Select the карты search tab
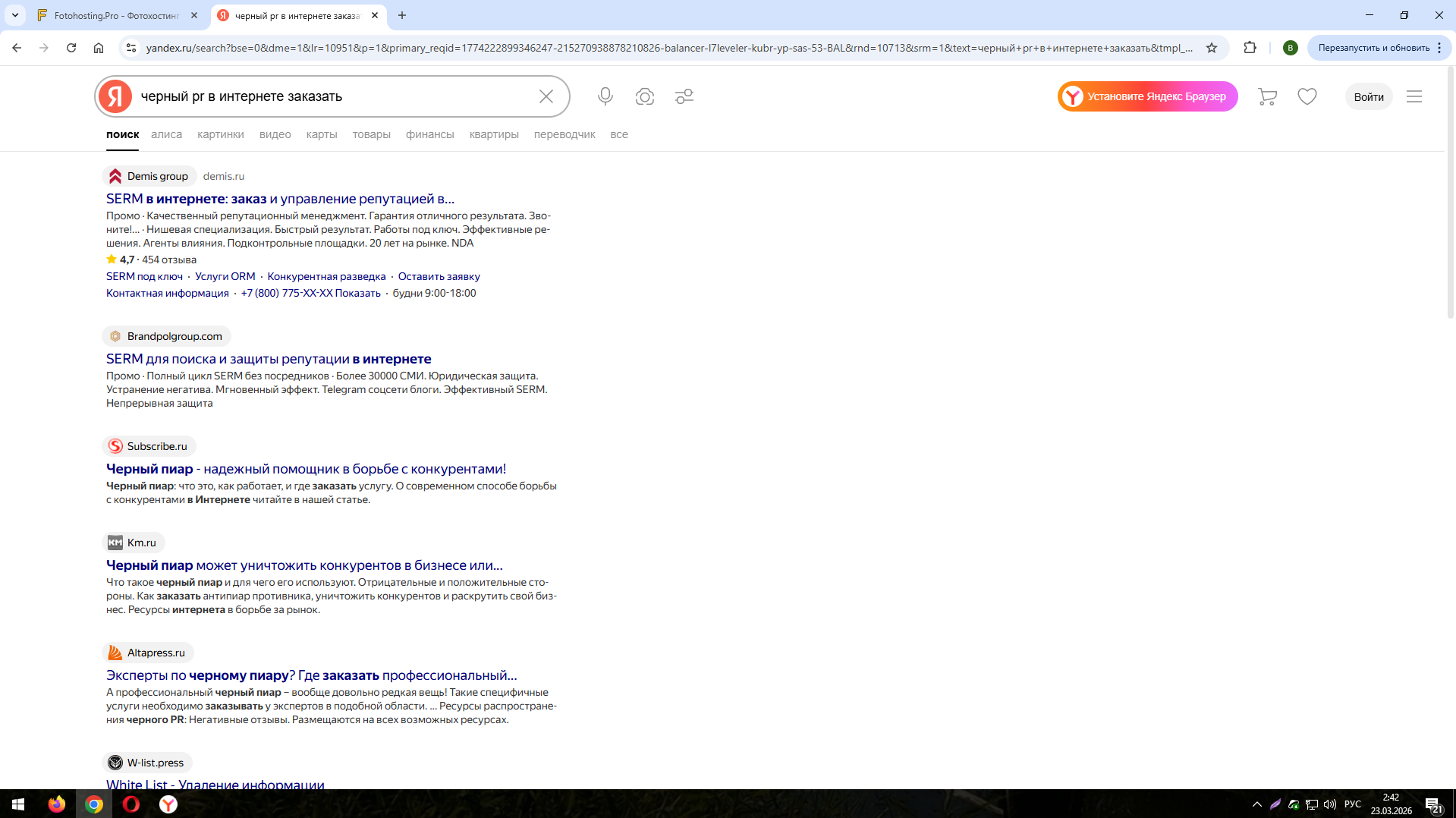 322,134
